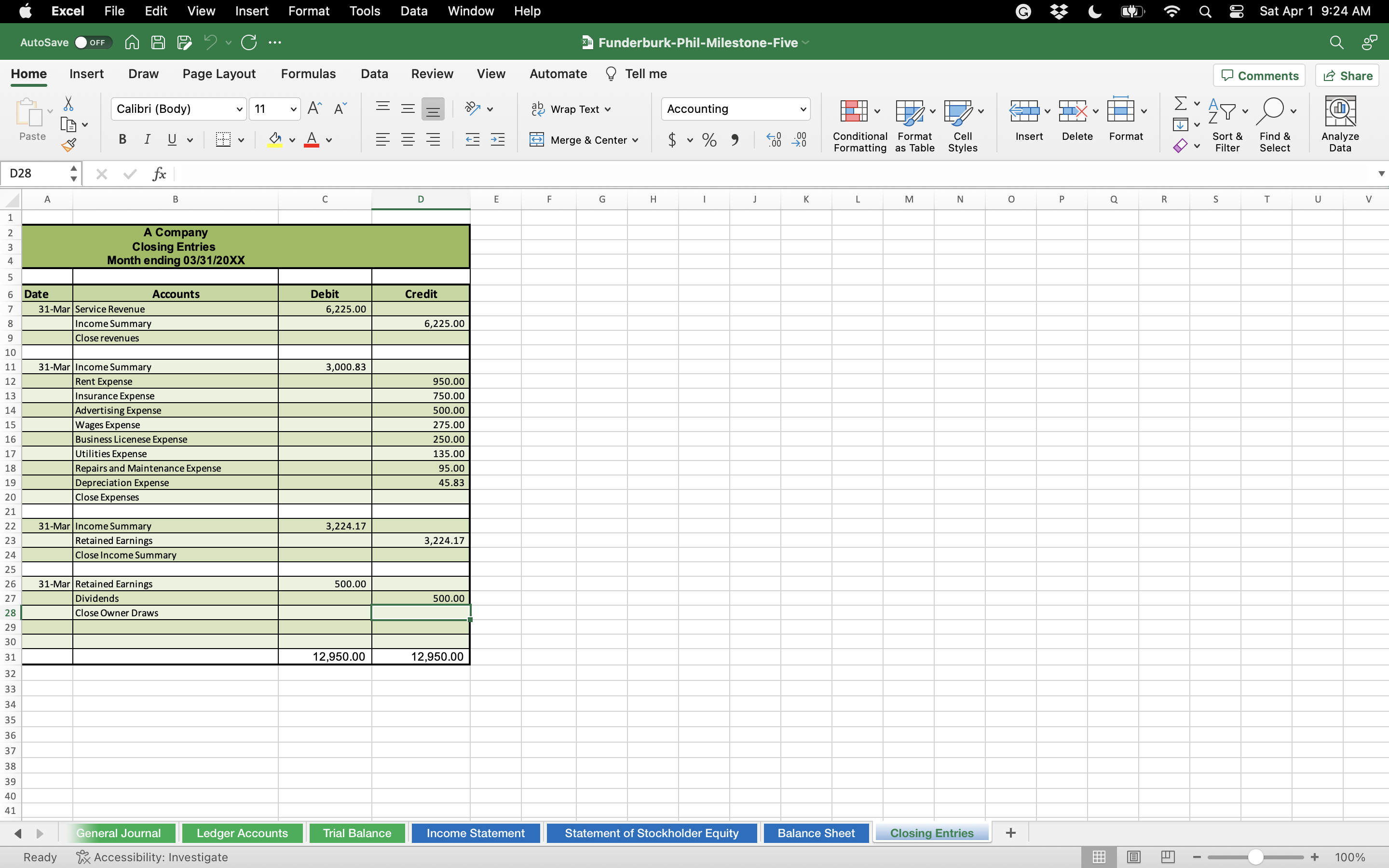Switch to the Formulas ribbon tab
The width and height of the screenshot is (1389, 868).
click(x=308, y=73)
